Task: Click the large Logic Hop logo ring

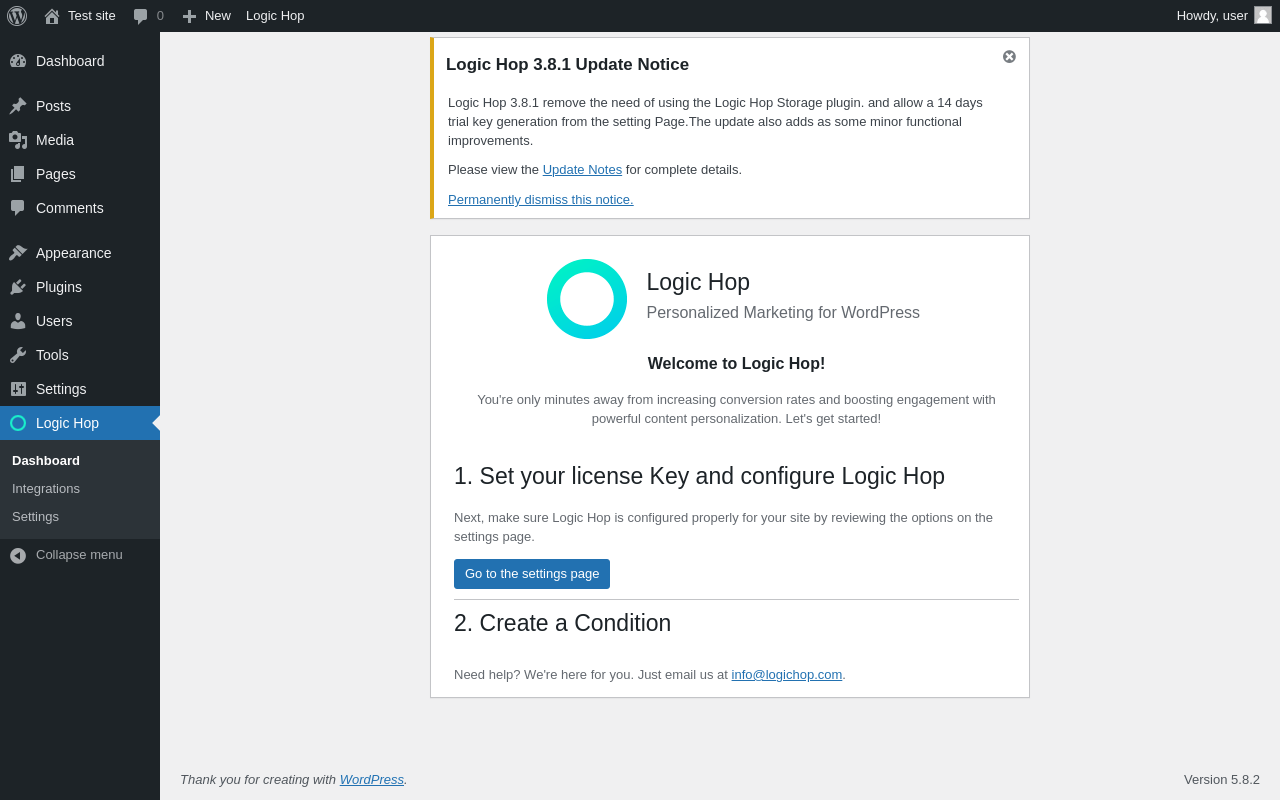Action: click(x=587, y=299)
